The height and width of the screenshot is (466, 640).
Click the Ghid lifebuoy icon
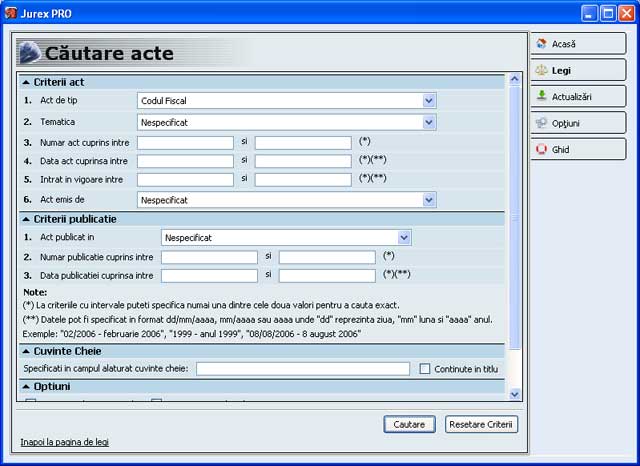(x=542, y=149)
